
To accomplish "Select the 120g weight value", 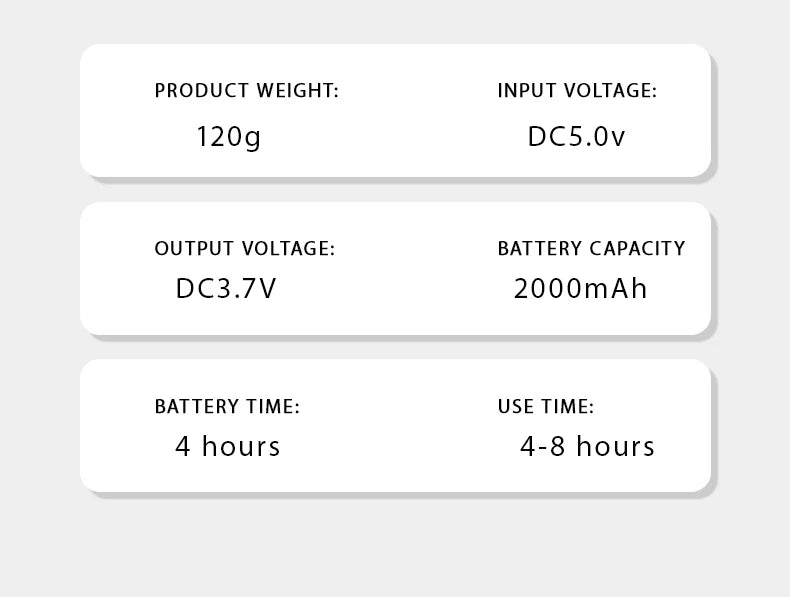I will point(229,137).
